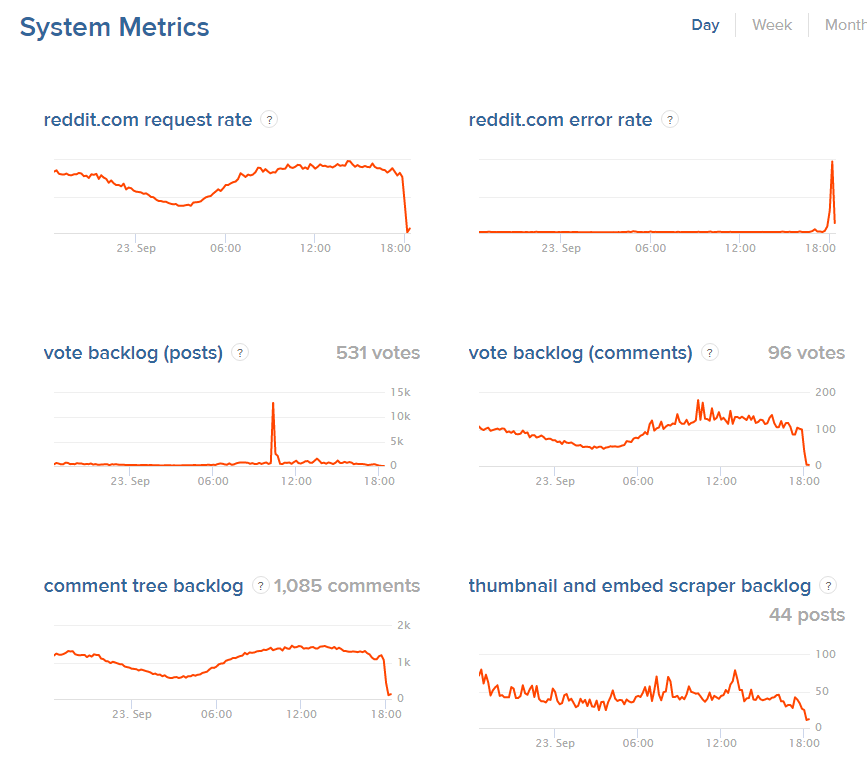Click the 1,085 comments value
867x779 pixels.
point(347,586)
